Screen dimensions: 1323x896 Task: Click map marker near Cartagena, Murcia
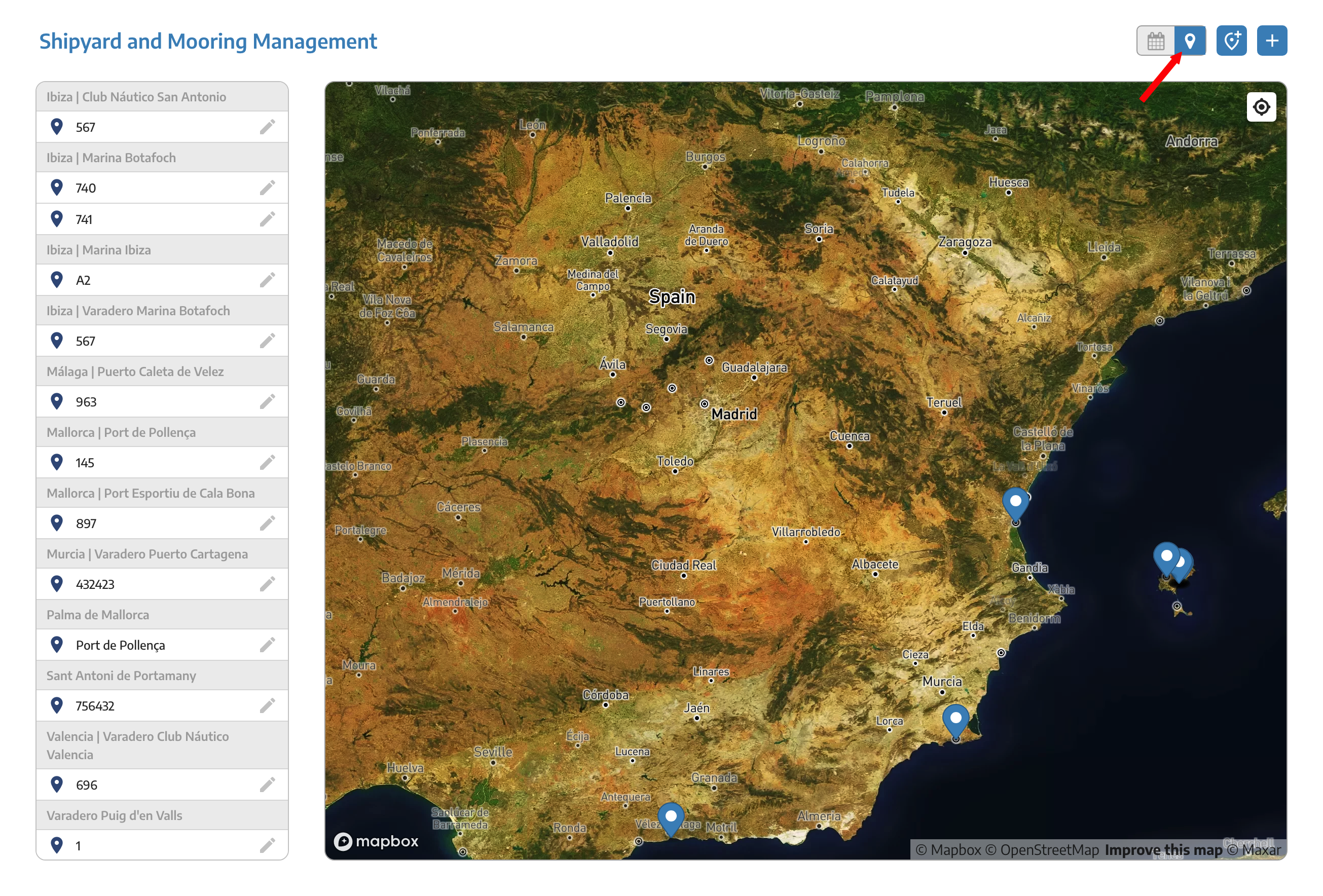(x=956, y=721)
